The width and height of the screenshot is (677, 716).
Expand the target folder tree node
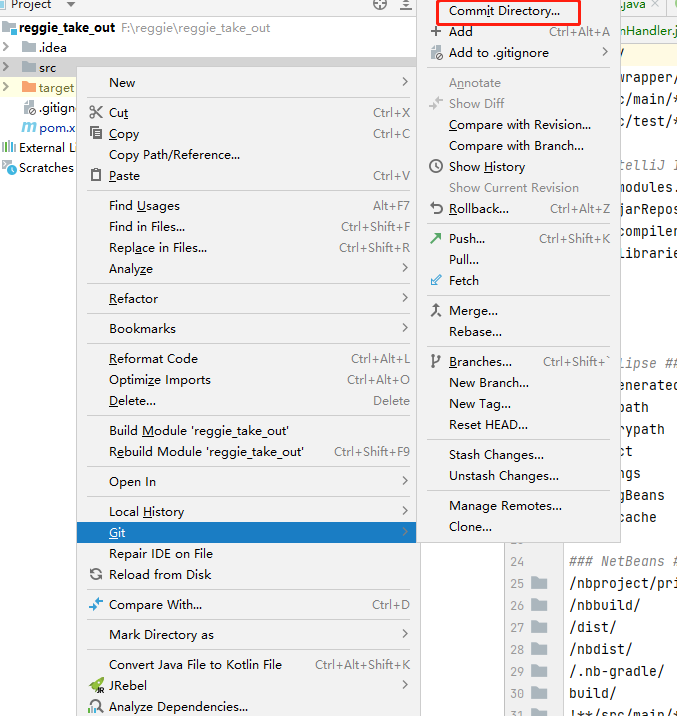click(x=6, y=86)
